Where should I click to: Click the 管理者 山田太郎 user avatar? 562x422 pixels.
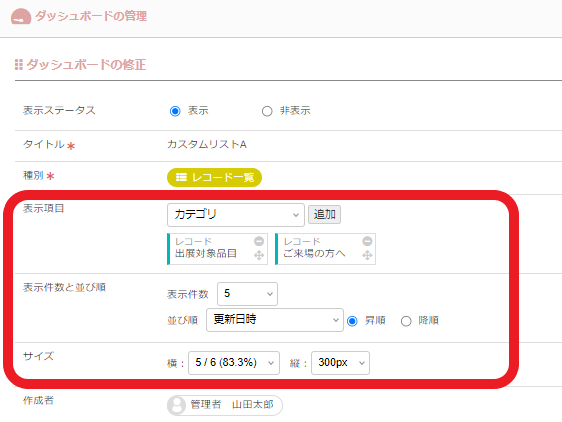(177, 405)
